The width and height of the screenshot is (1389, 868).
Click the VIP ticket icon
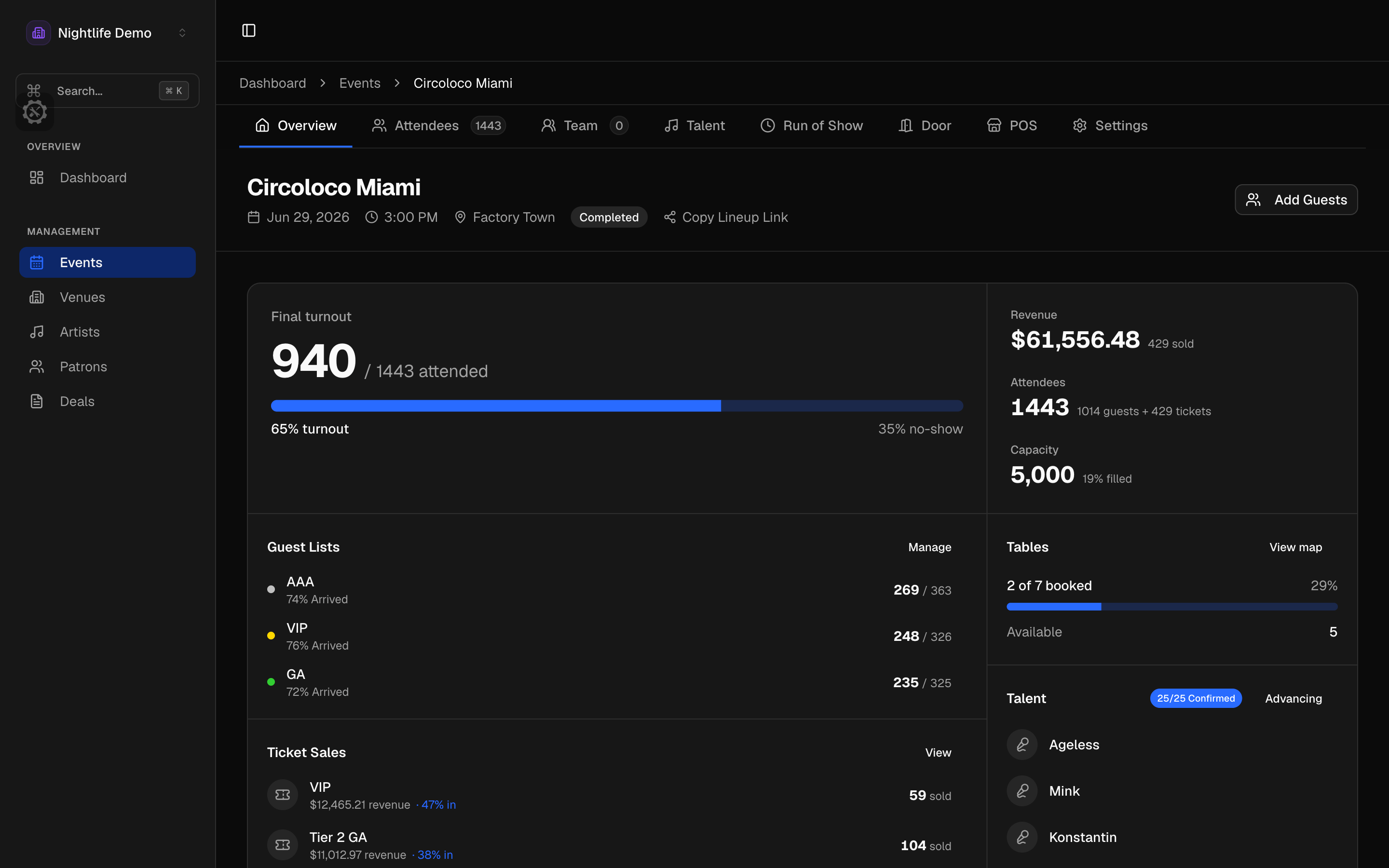point(283,795)
